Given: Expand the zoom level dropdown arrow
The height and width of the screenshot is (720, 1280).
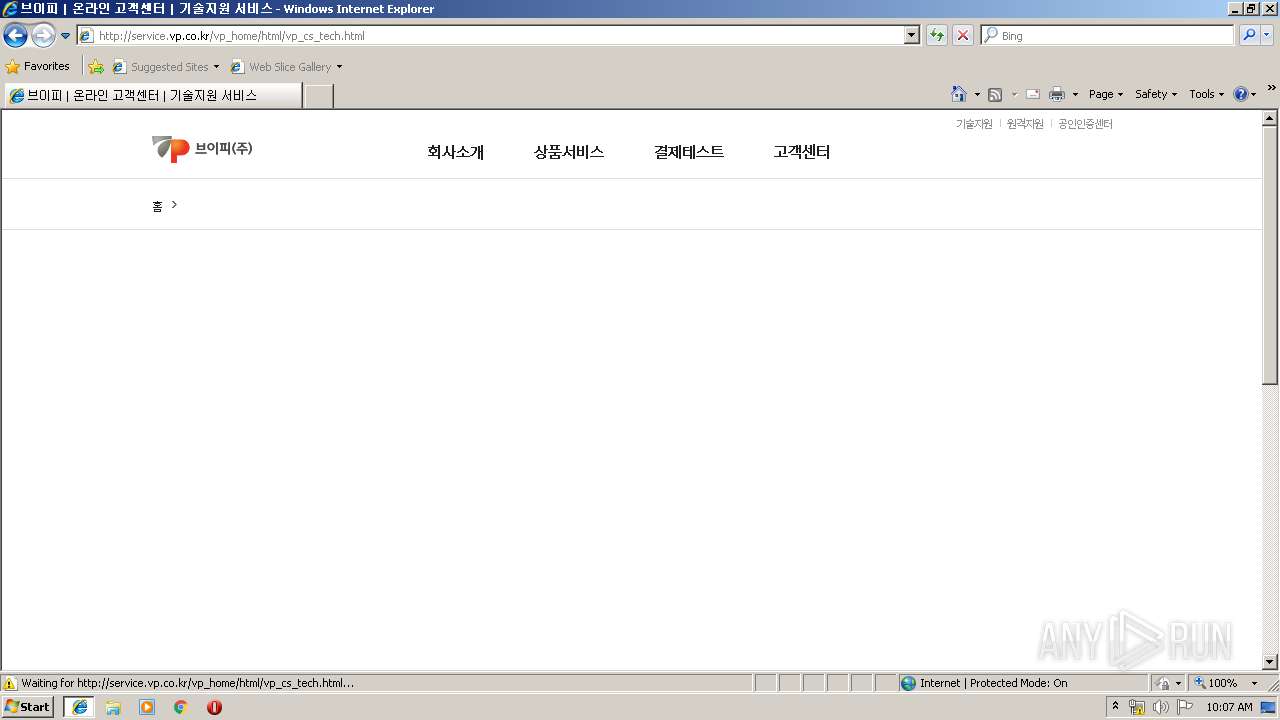Looking at the screenshot, I should (1254, 683).
